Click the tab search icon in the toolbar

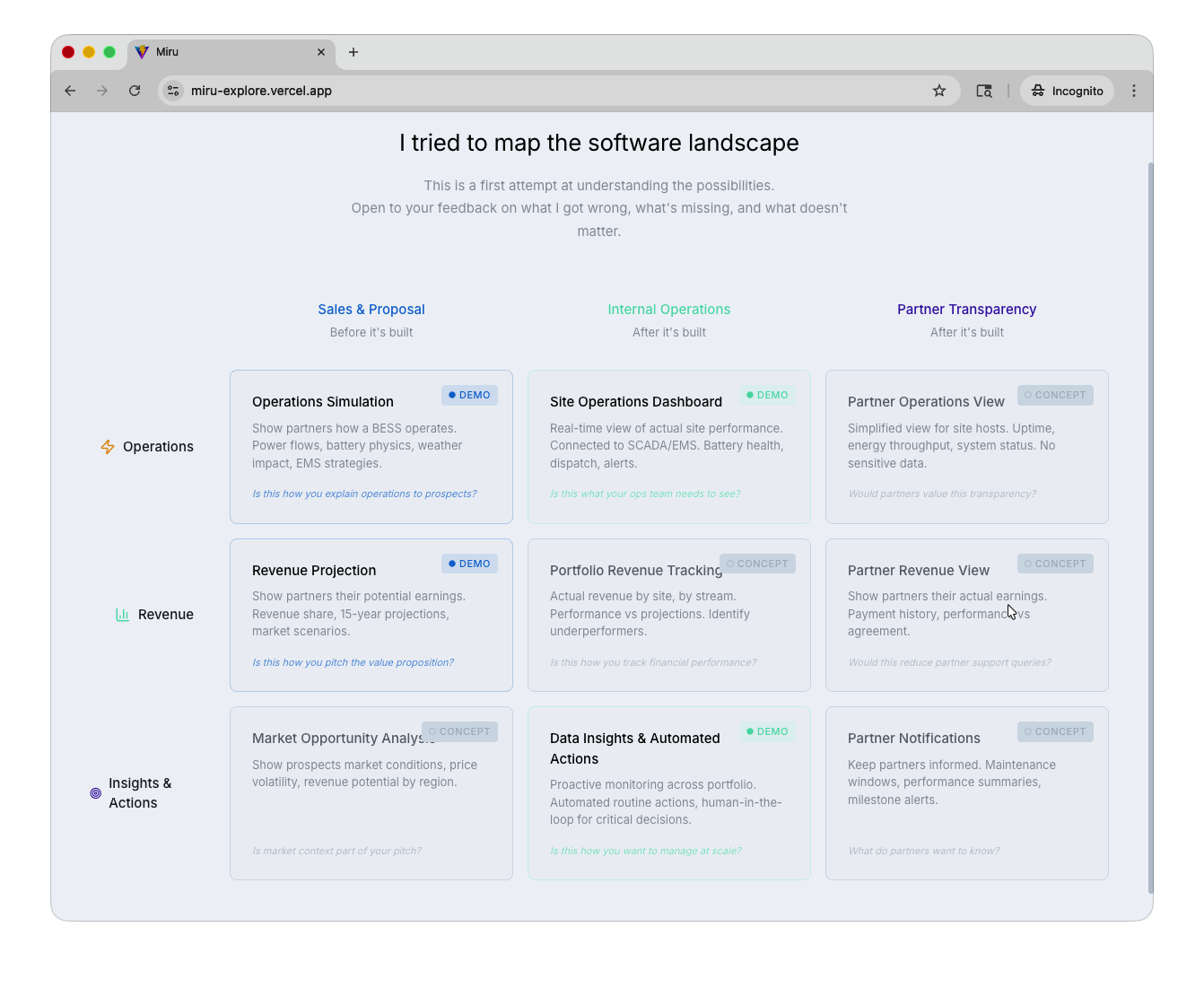click(x=984, y=91)
